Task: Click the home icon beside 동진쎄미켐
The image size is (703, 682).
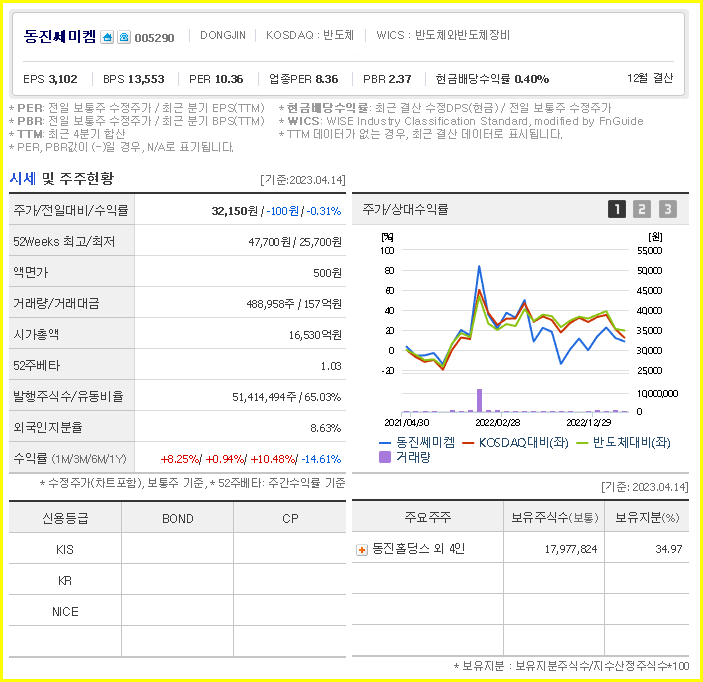Action: (x=107, y=37)
